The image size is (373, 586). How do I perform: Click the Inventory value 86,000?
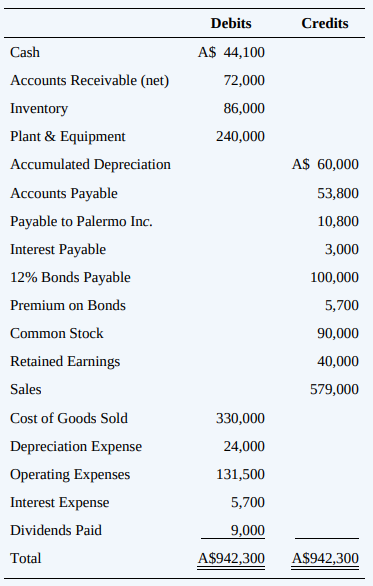click(x=244, y=108)
